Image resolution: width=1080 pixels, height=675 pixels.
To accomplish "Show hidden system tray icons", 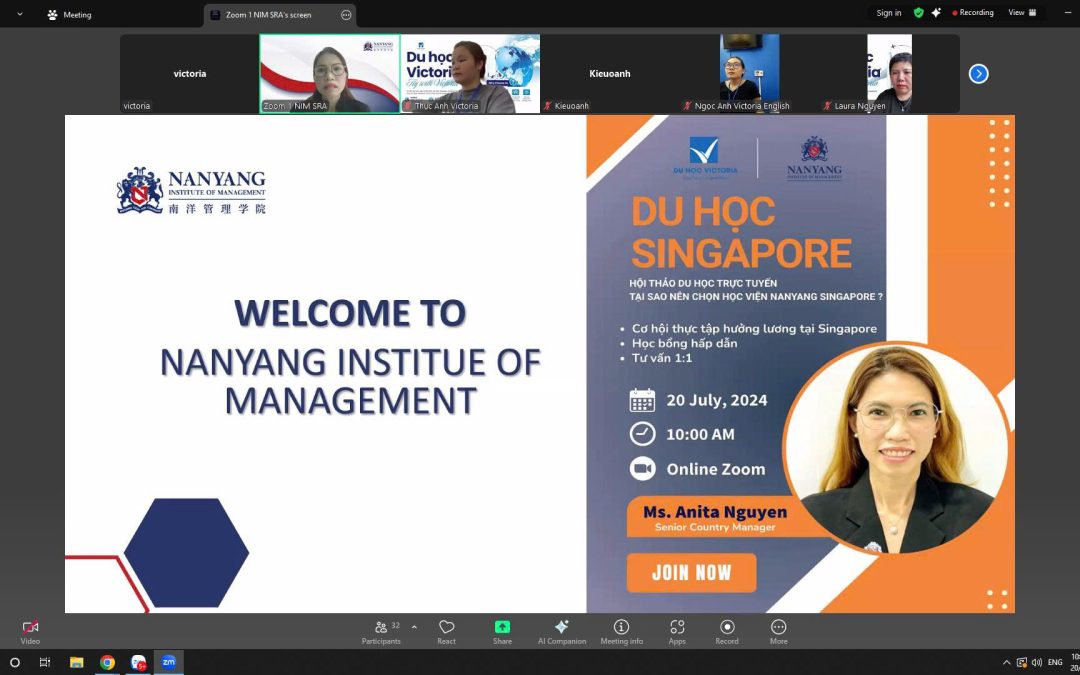I will tap(1006, 663).
